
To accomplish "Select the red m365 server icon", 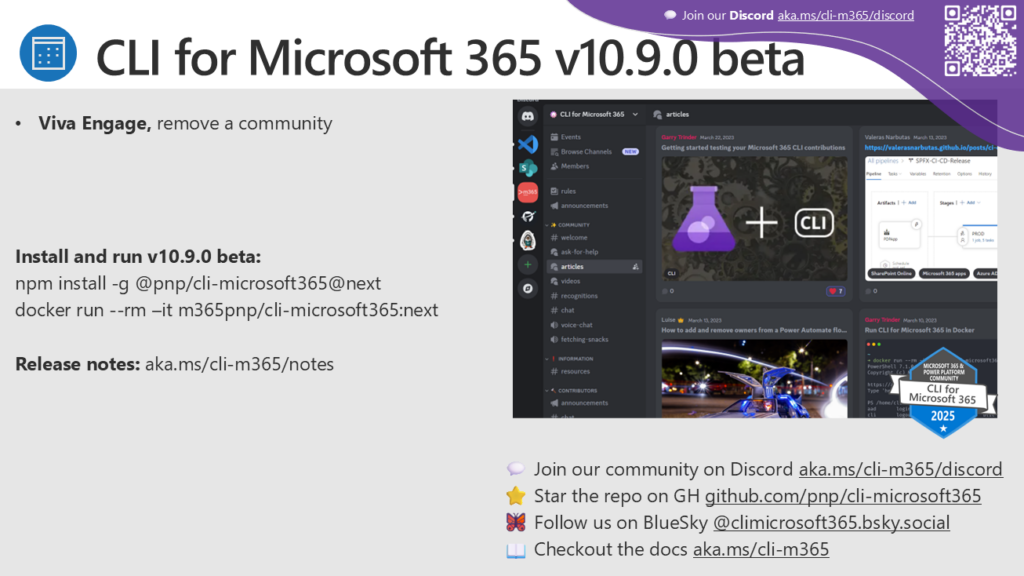I will [x=528, y=192].
